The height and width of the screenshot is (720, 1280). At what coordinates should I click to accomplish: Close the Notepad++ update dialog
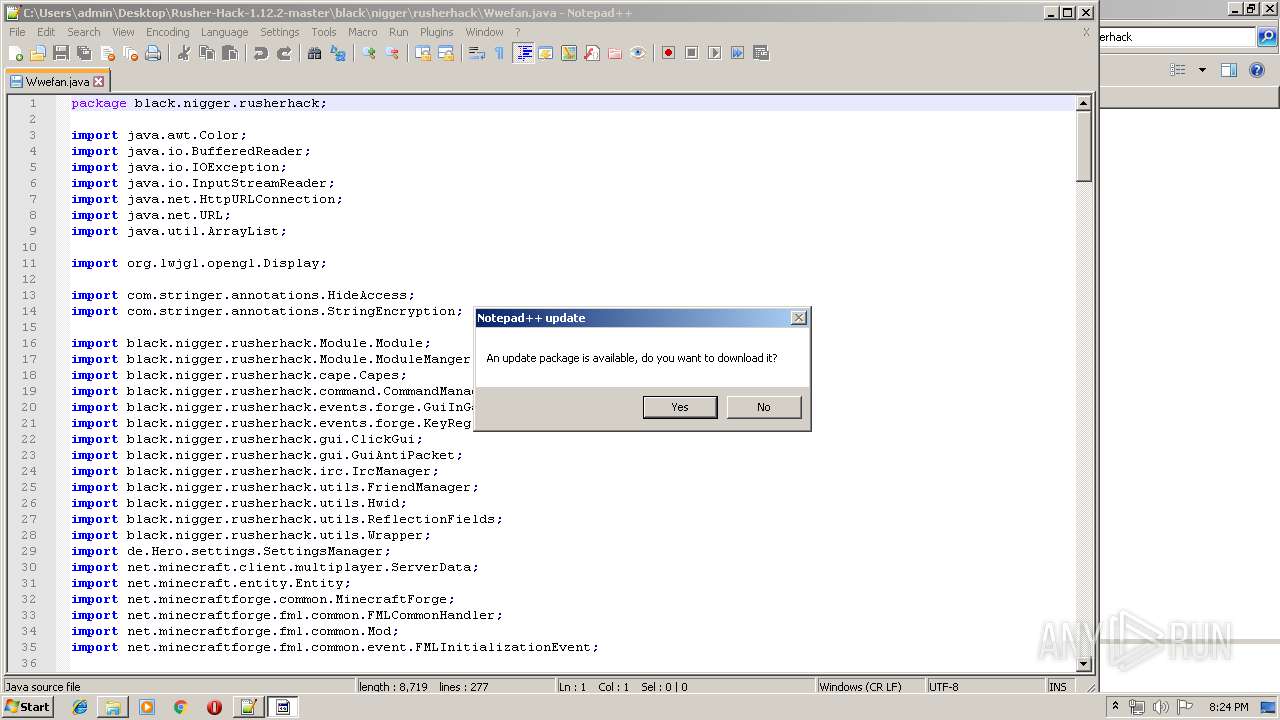coord(798,318)
